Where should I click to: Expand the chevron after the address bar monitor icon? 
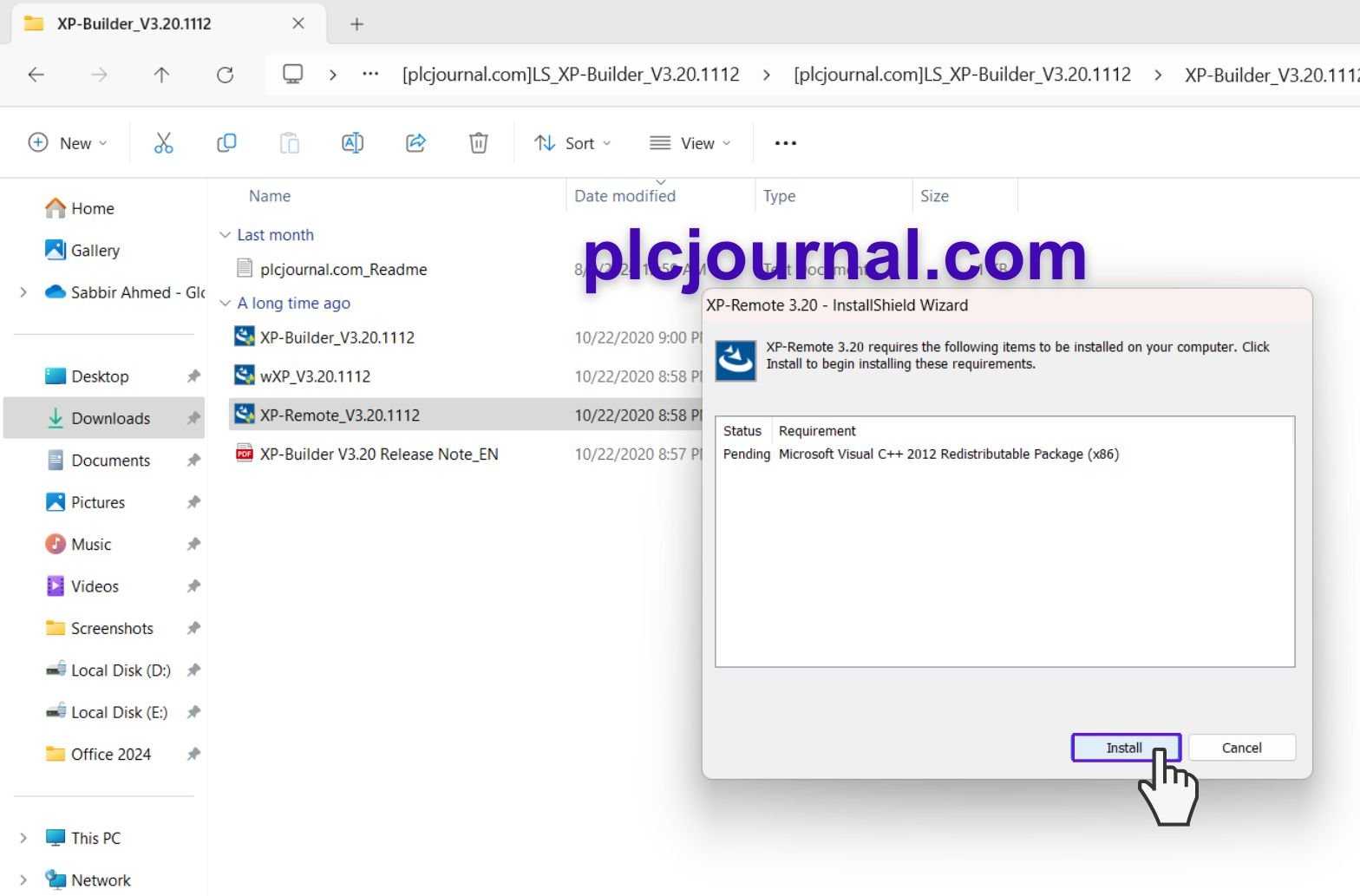[333, 75]
